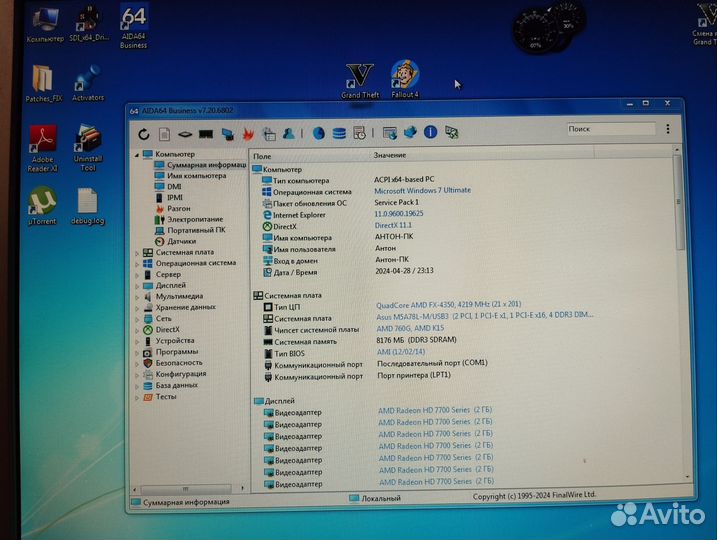This screenshot has width=717, height=540.
Task: Select Разгон in the tree
Action: [178, 208]
